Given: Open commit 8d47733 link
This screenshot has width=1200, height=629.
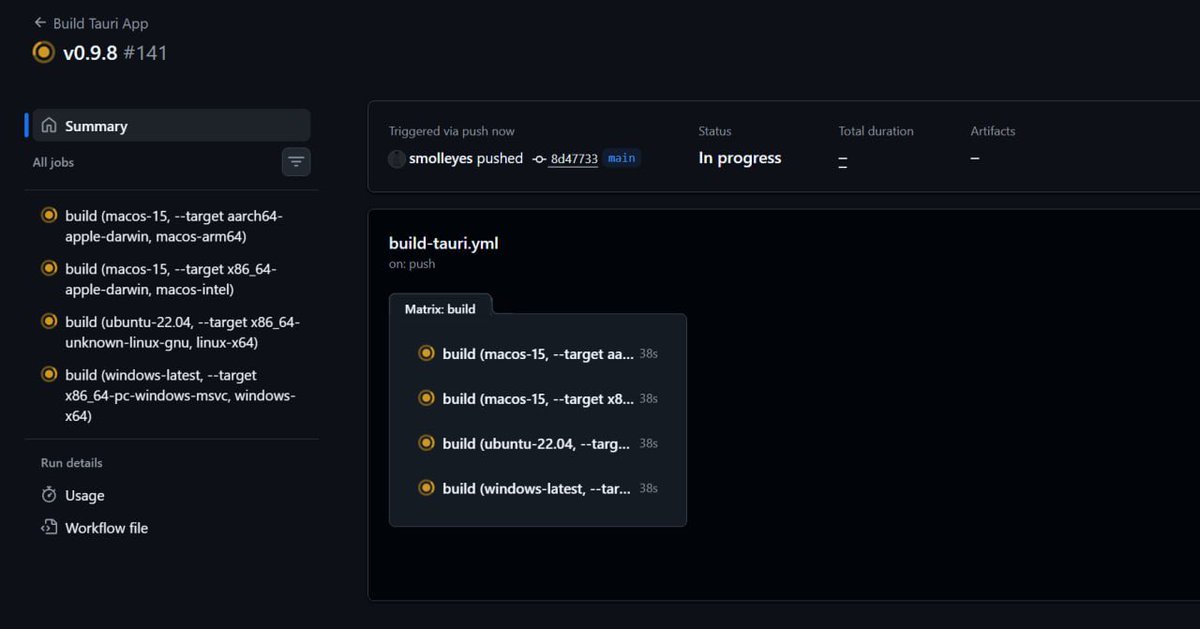Looking at the screenshot, I should point(574,159).
